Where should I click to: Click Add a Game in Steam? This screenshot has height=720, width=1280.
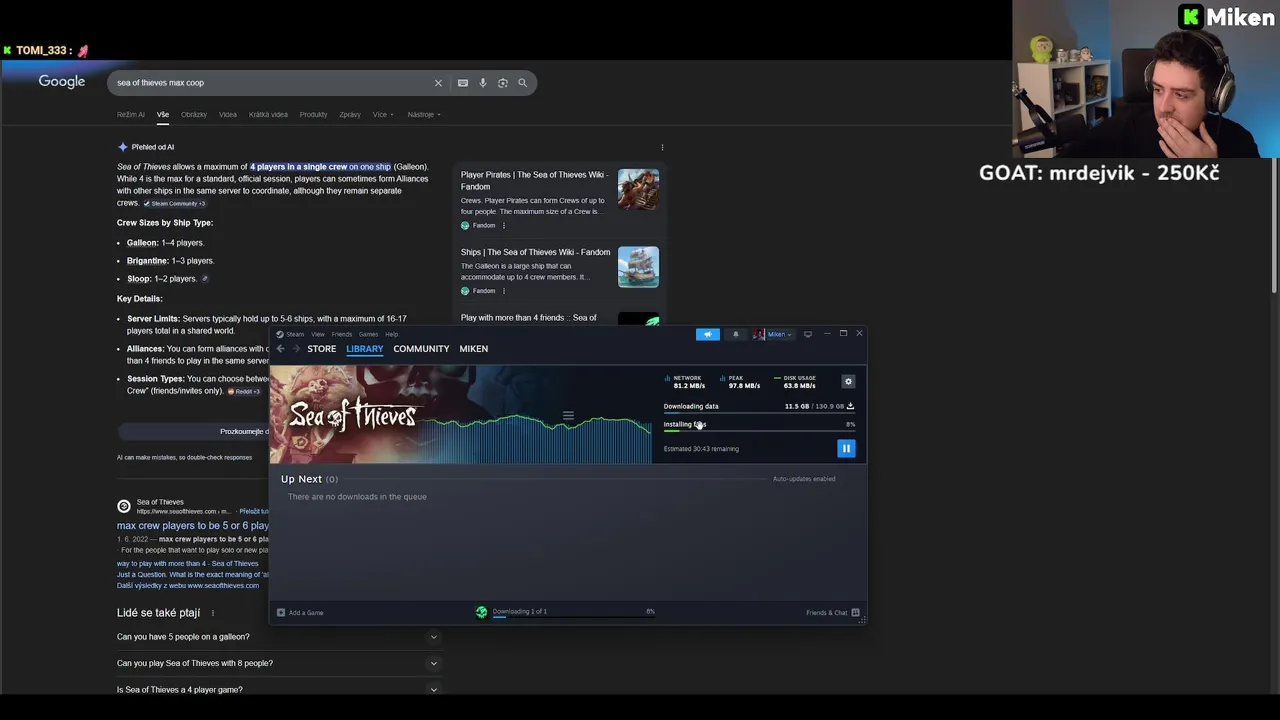[300, 613]
